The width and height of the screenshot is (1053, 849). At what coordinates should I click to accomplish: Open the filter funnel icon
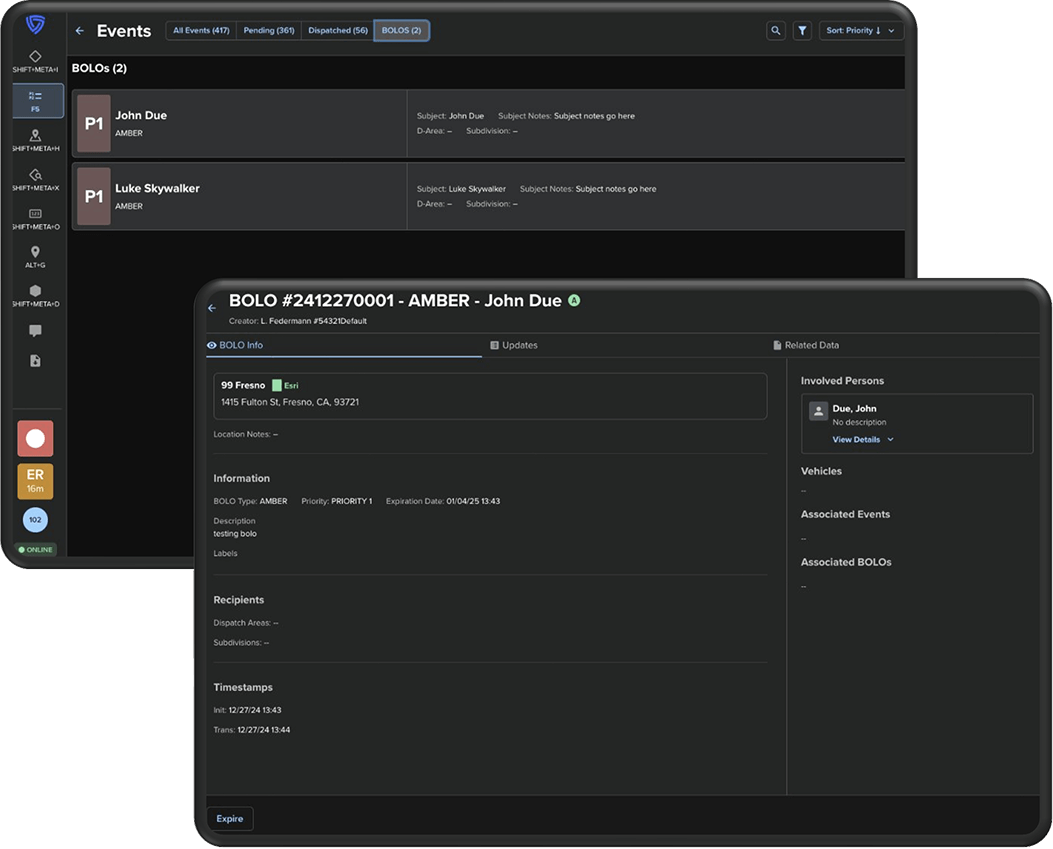pyautogui.click(x=802, y=31)
